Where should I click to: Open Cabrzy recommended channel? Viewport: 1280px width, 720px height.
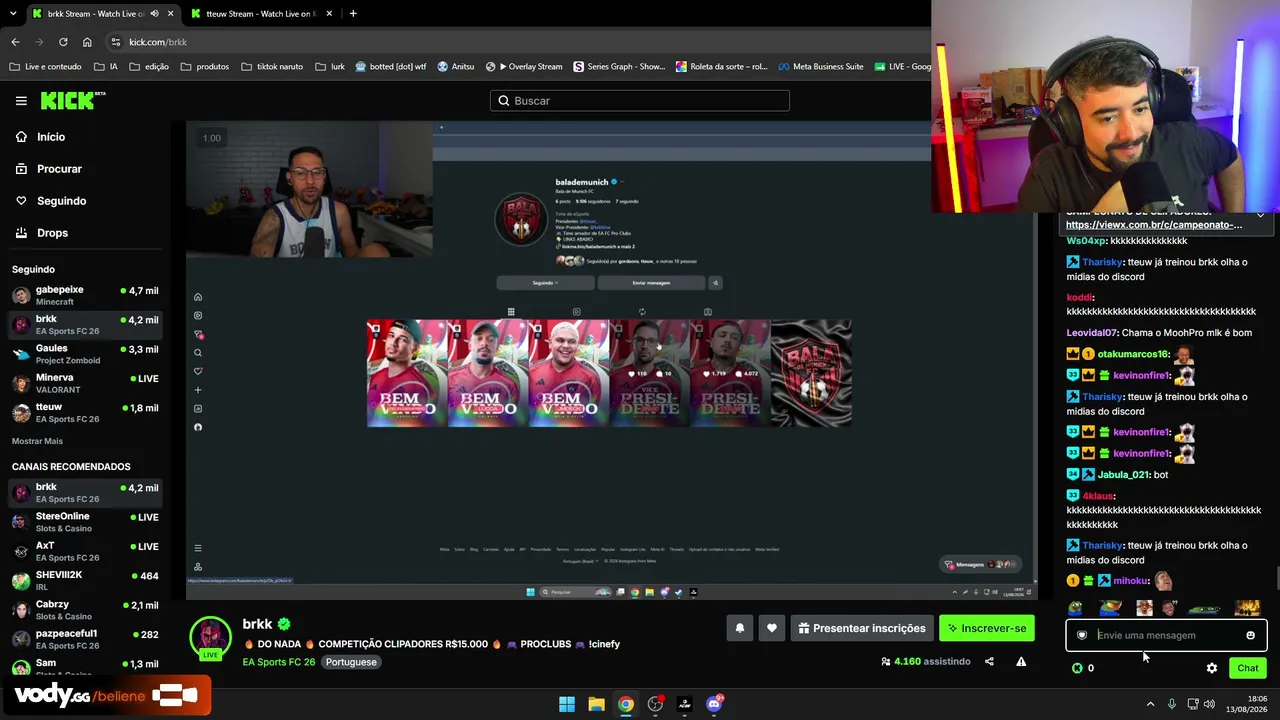click(85, 610)
